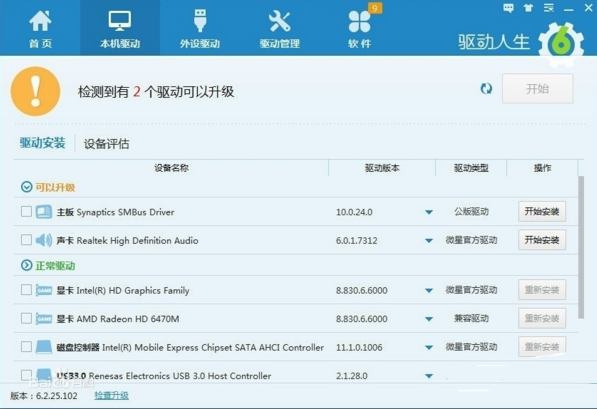This screenshot has height=409, width=597.
Task: Collapse the 可以升级 section
Action: 26,187
